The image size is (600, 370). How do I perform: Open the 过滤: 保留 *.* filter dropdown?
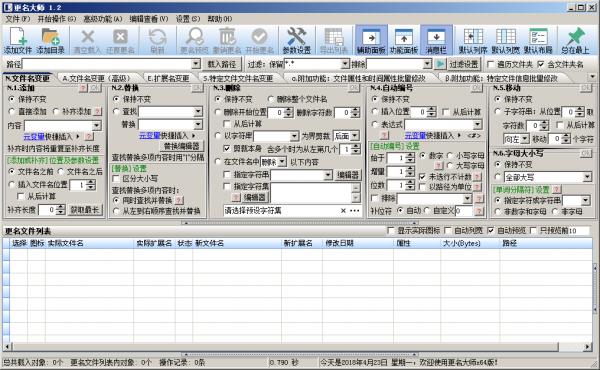pyautogui.click(x=345, y=64)
